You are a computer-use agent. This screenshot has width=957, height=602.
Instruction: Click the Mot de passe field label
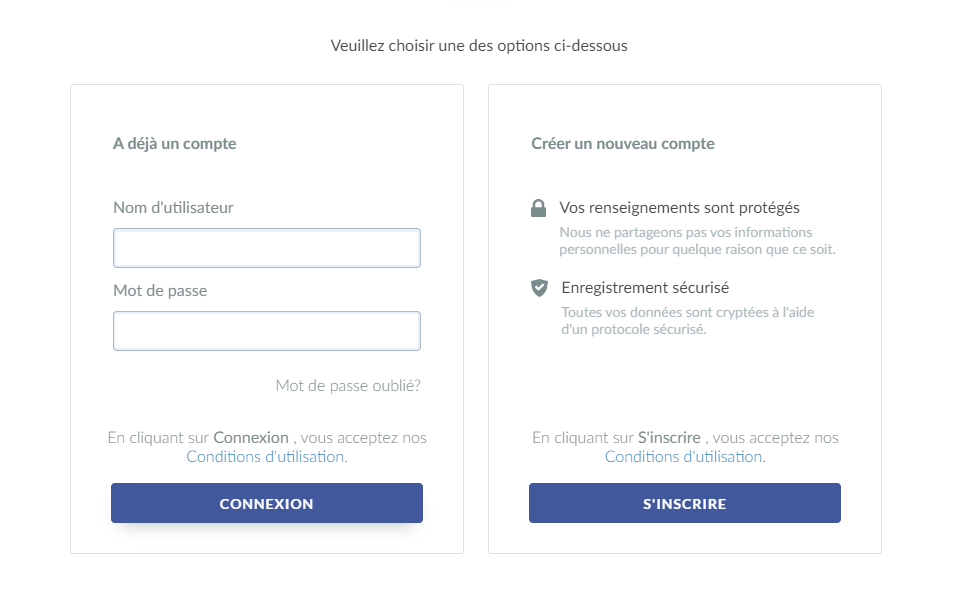pyautogui.click(x=160, y=291)
